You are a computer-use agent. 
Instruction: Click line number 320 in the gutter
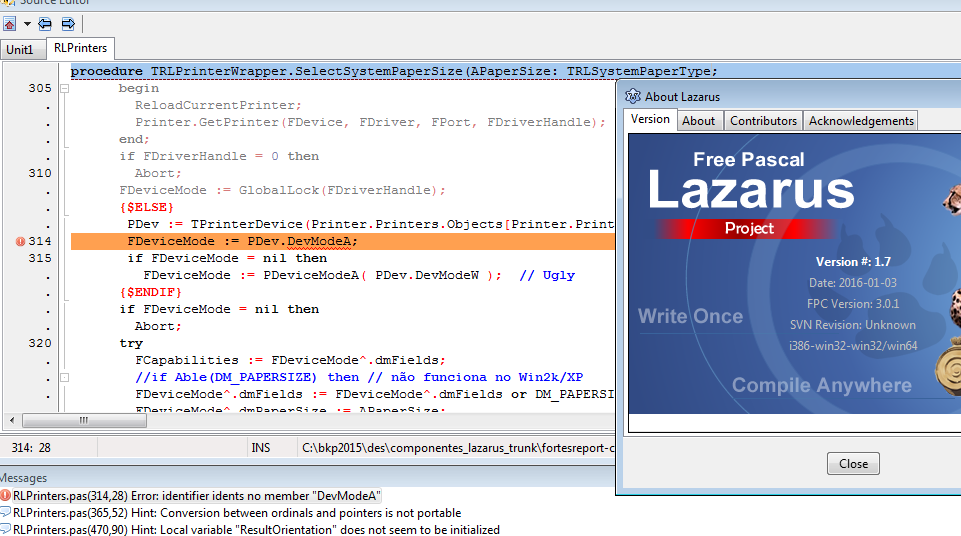tap(40, 343)
